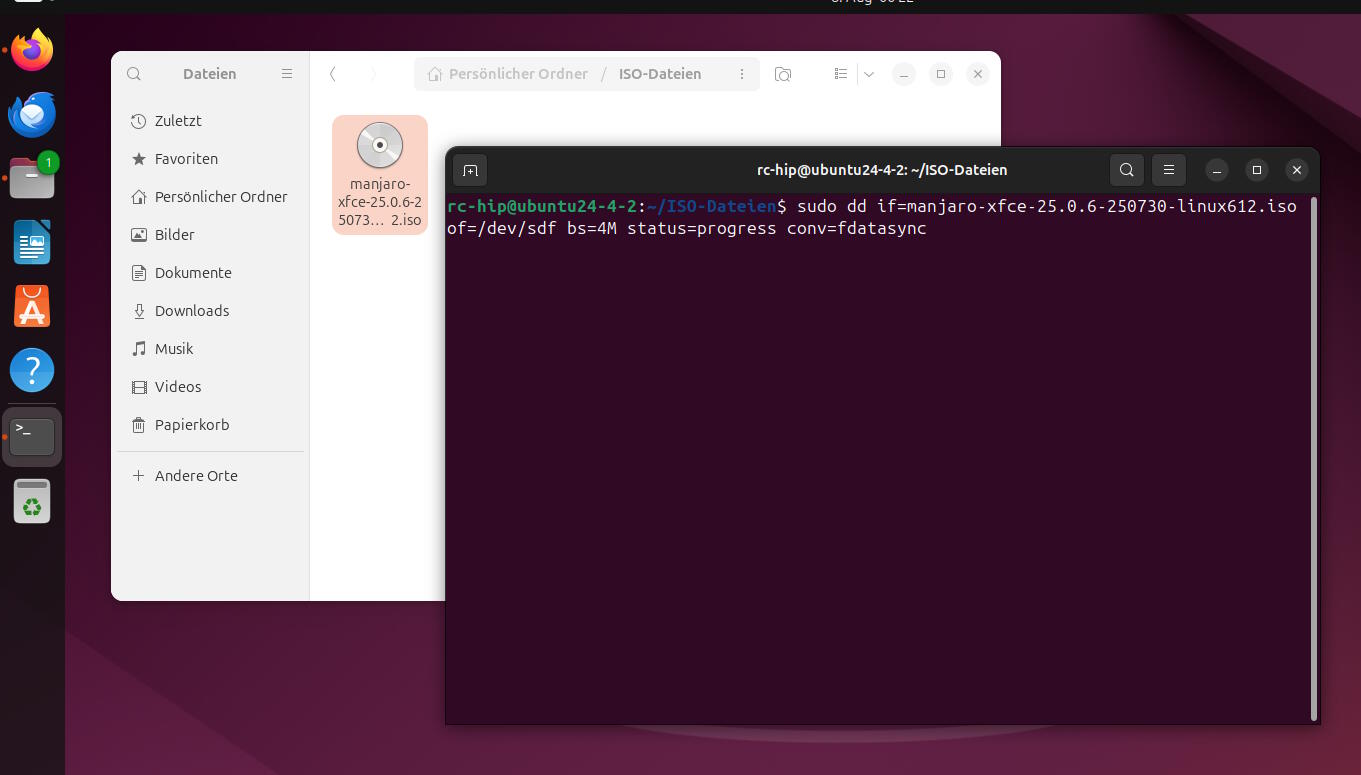Minimize the Files window
The height and width of the screenshot is (775, 1361).
[x=903, y=74]
